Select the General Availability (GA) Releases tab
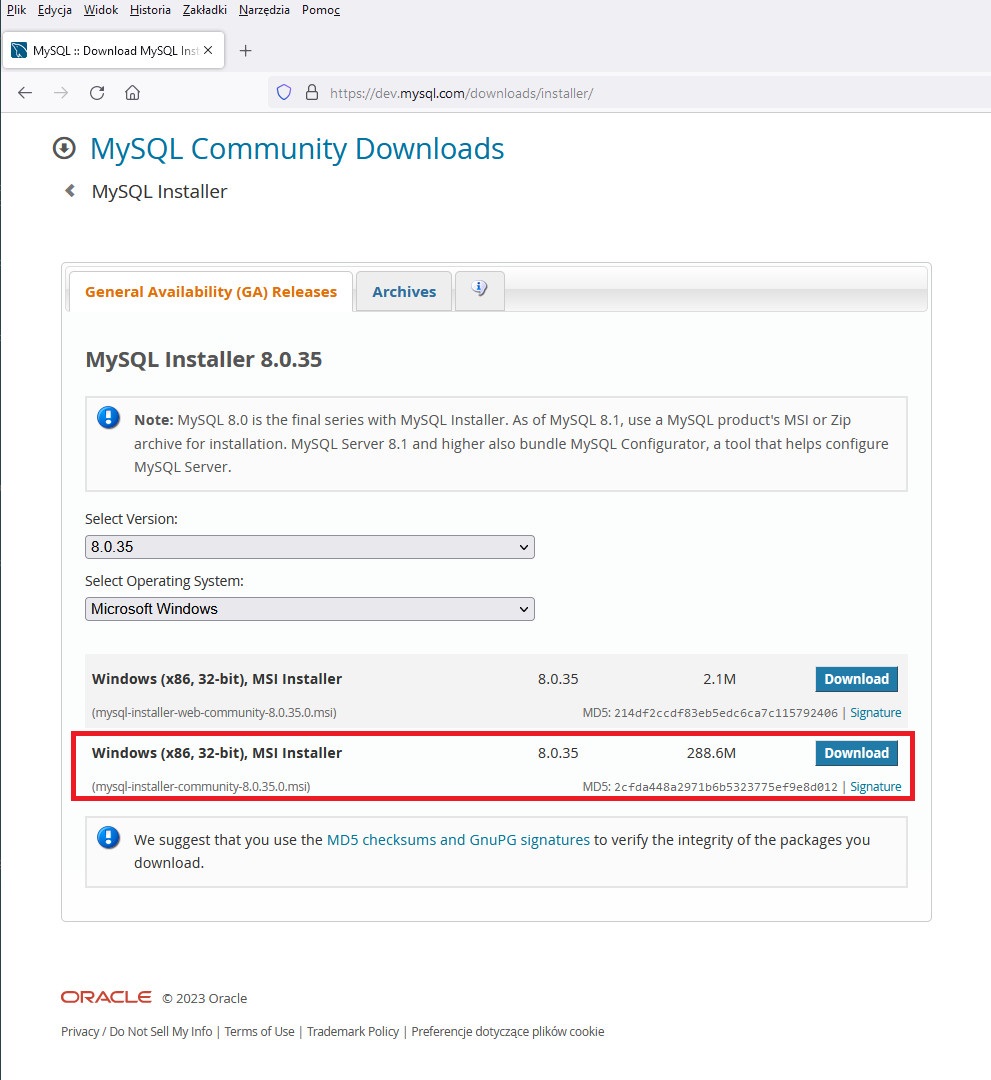991x1080 pixels. 211,291
